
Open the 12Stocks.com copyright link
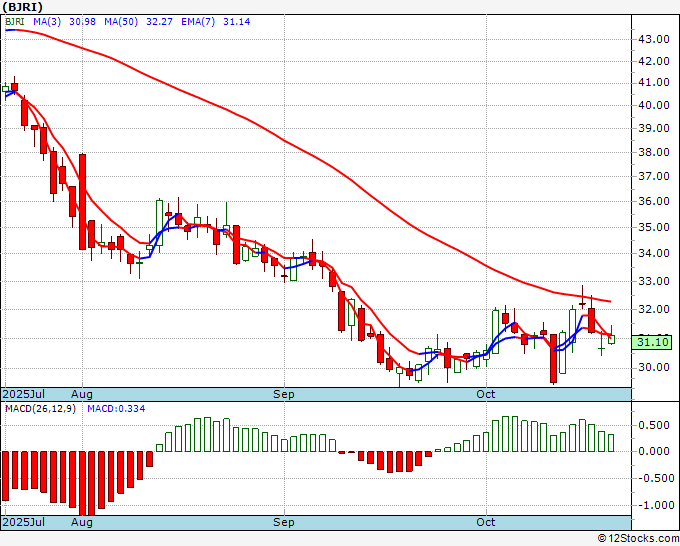point(638,539)
